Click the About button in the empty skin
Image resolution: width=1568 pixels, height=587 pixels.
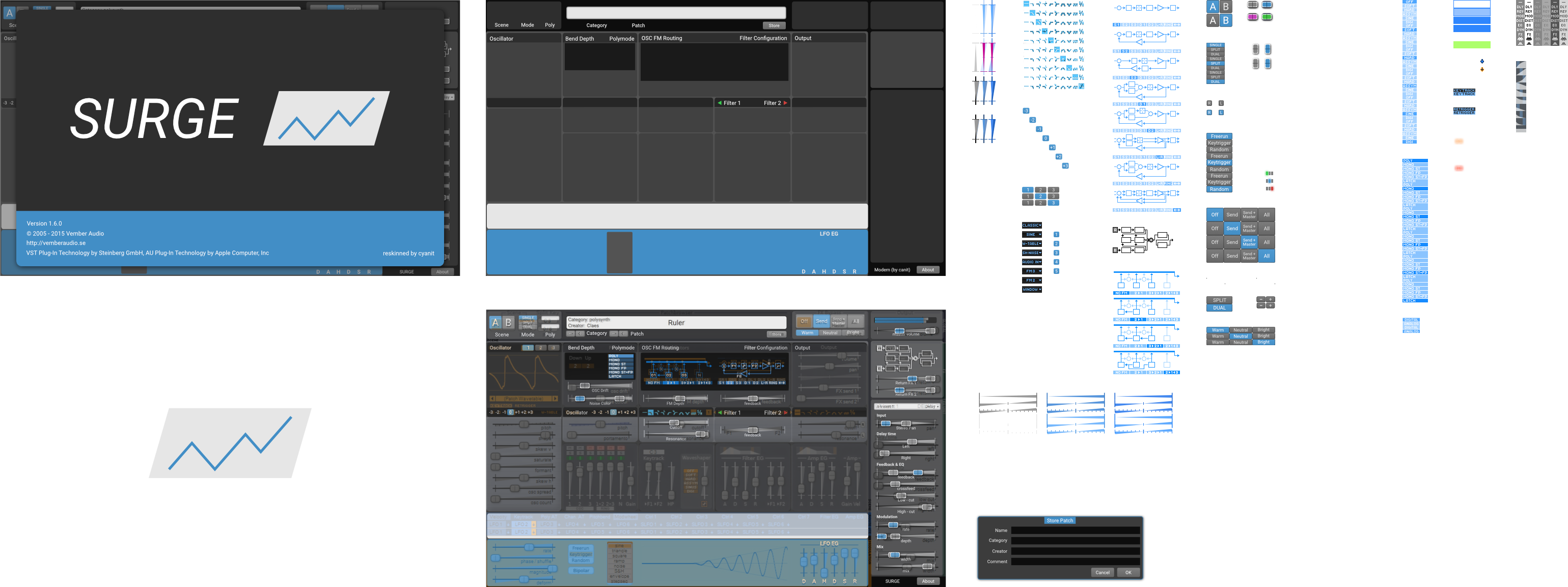coord(928,269)
